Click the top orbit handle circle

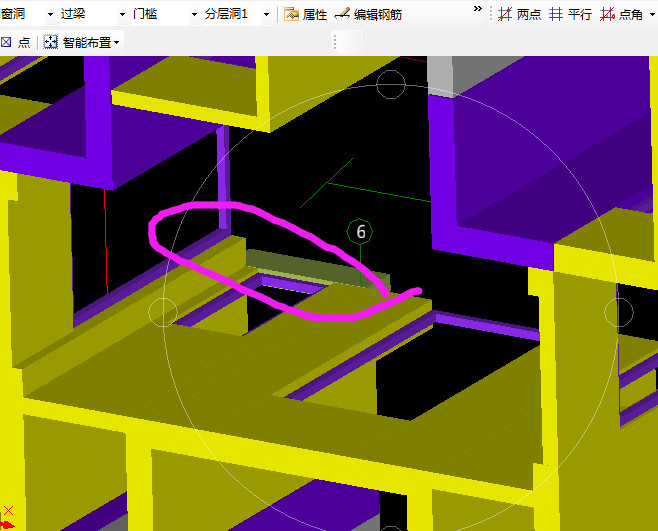tap(391, 85)
